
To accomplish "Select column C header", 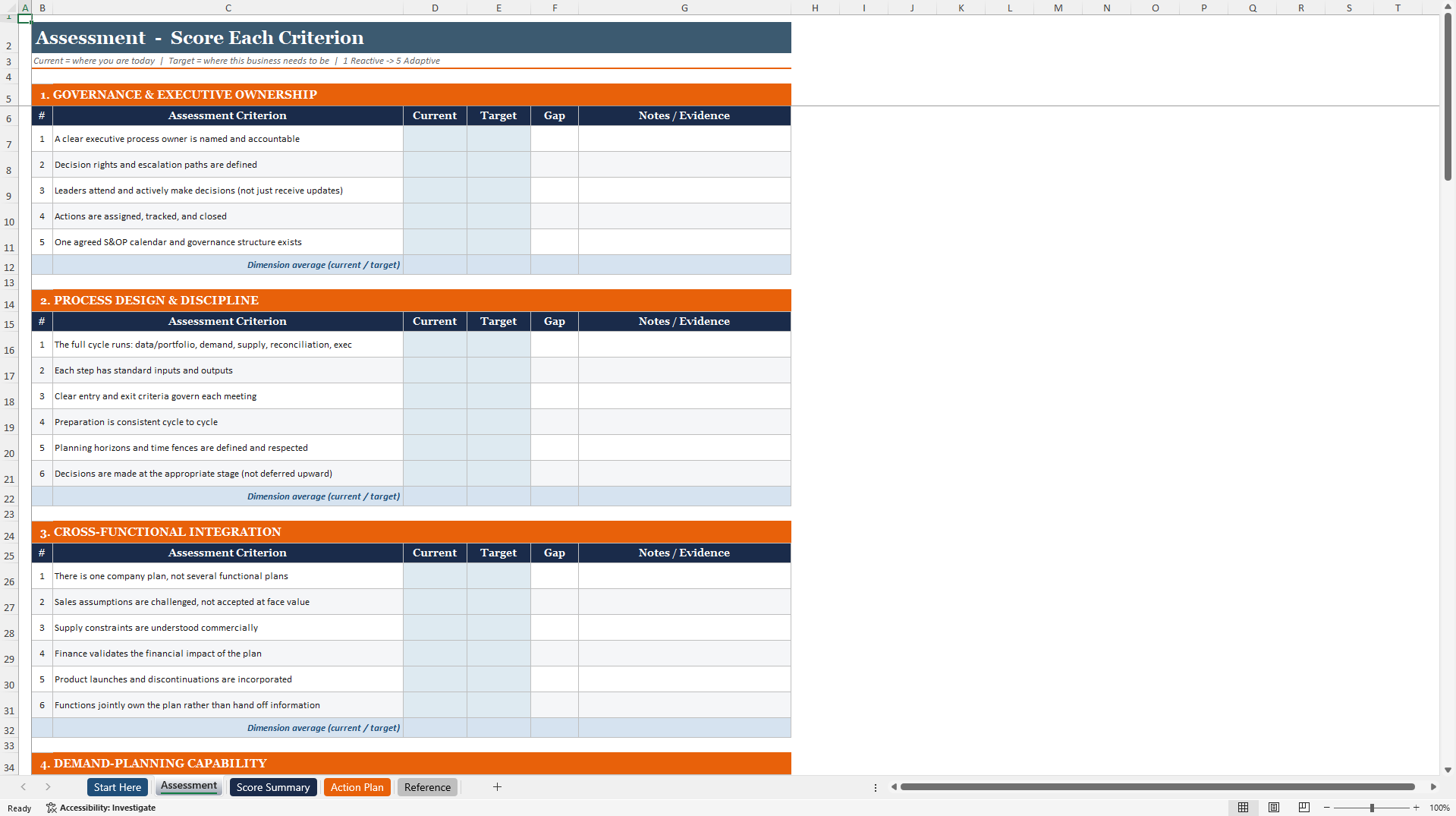I will (x=228, y=8).
